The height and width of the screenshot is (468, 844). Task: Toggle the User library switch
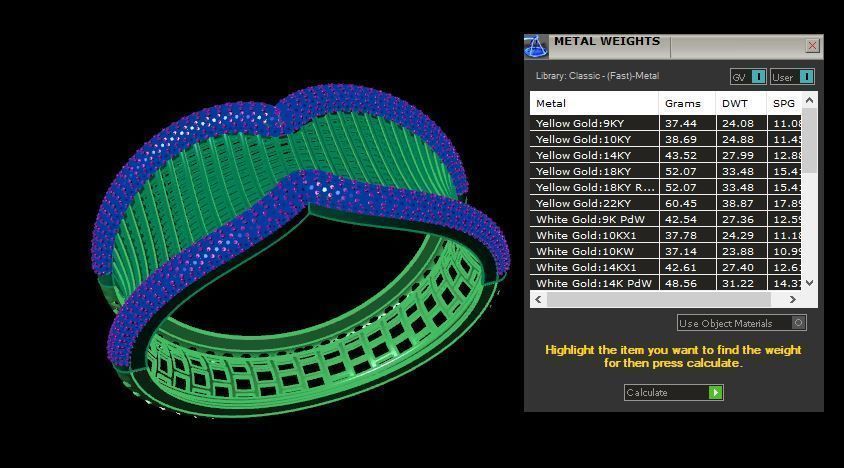coord(792,77)
